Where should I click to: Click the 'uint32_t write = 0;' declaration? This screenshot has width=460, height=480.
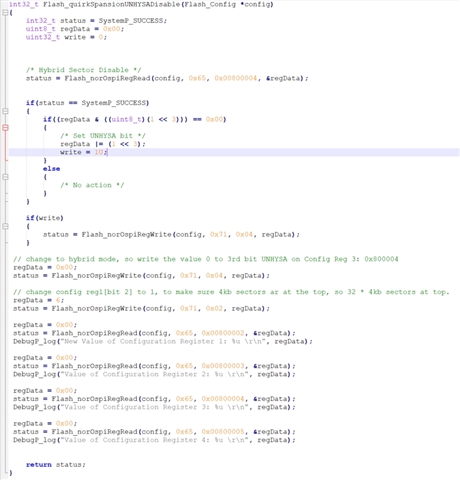pyautogui.click(x=66, y=37)
